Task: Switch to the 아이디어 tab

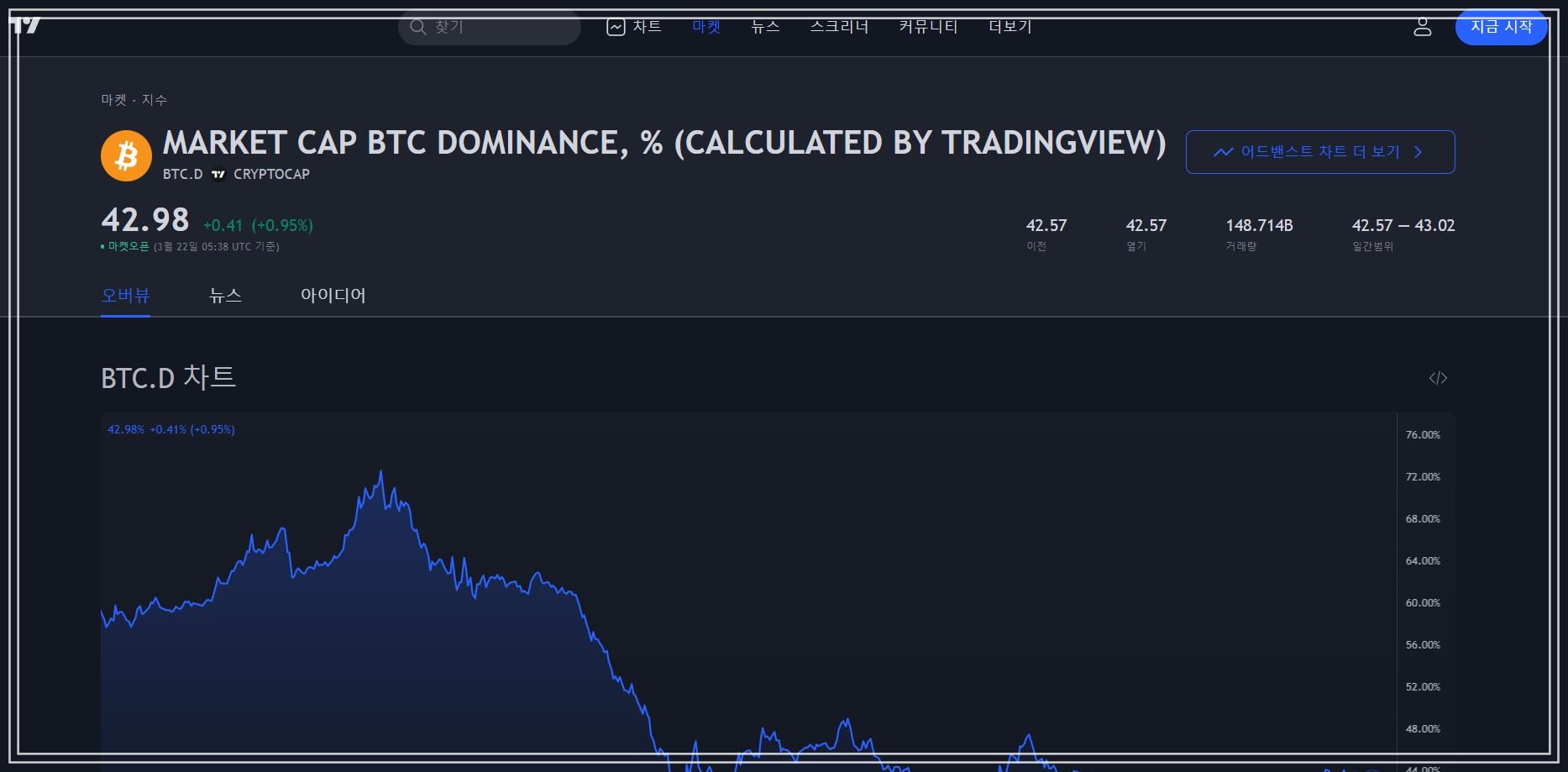Action: click(x=333, y=296)
